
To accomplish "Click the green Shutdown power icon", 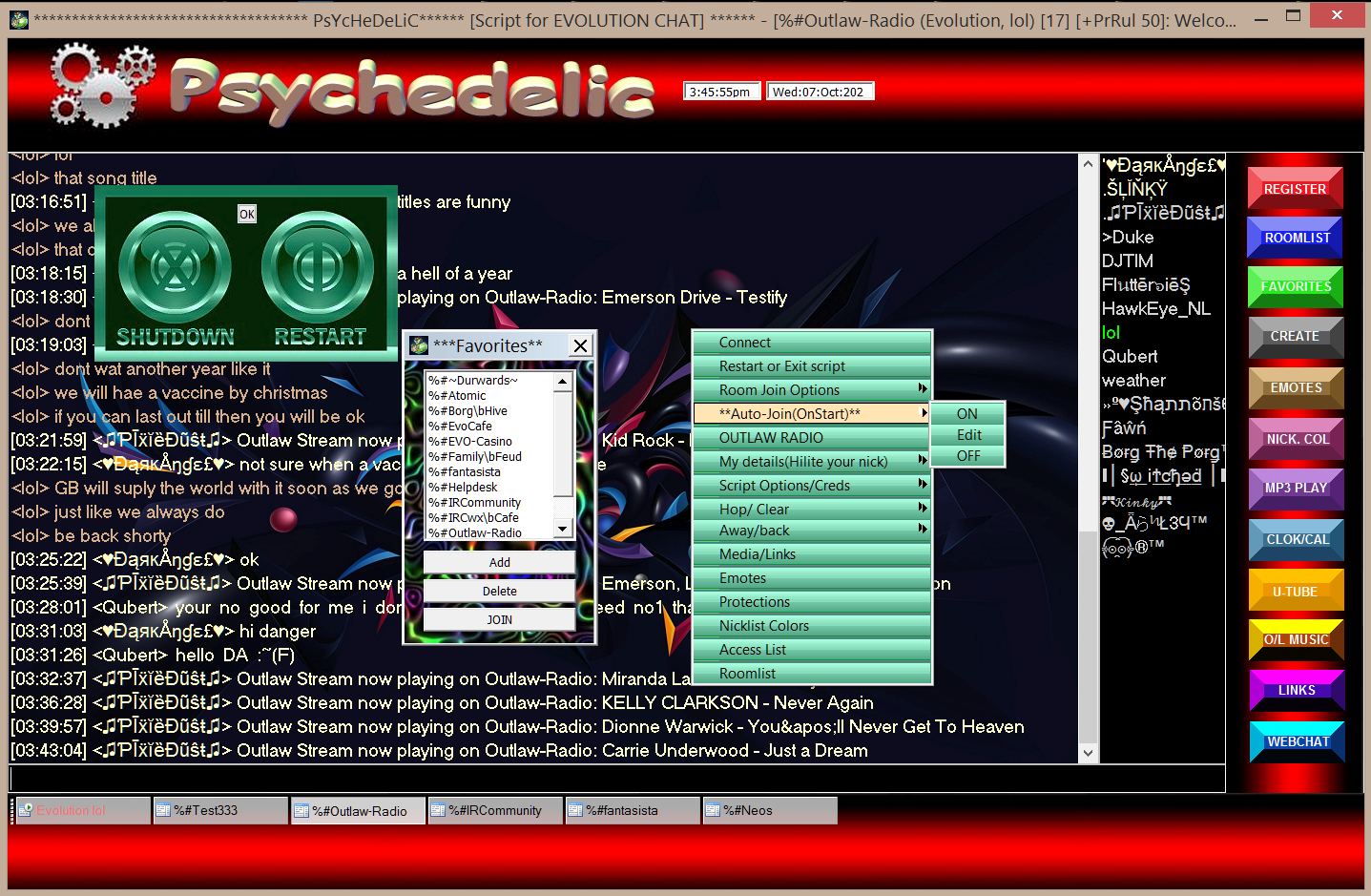I will [176, 267].
